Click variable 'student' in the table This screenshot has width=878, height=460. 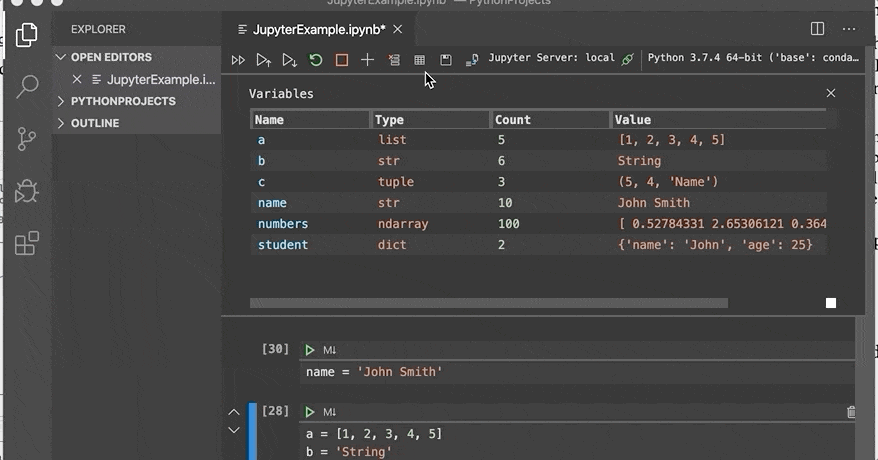283,245
